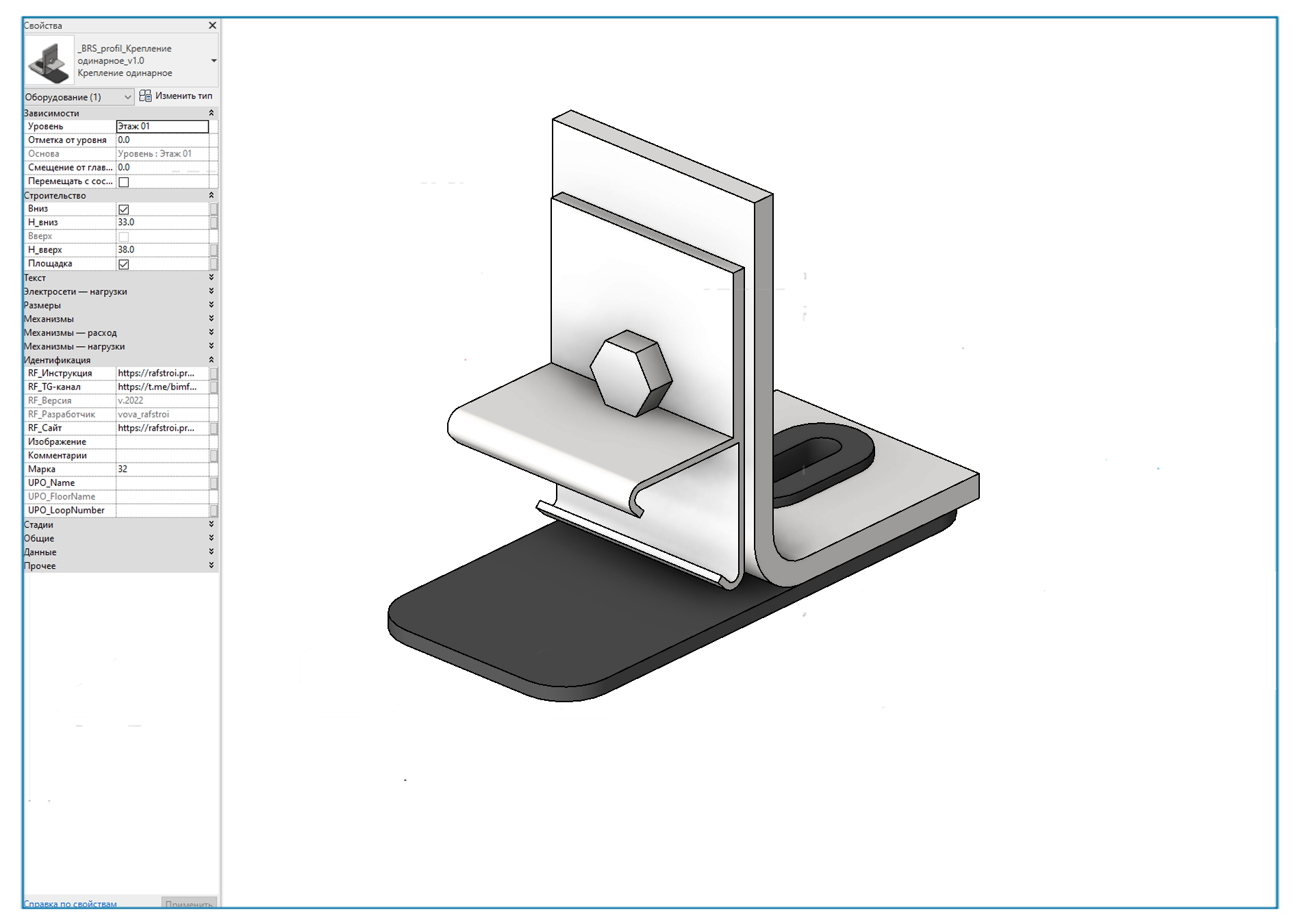Click the small button beside RF_Инструкция value
Image resolution: width=1301 pixels, height=924 pixels.
pyautogui.click(x=214, y=373)
